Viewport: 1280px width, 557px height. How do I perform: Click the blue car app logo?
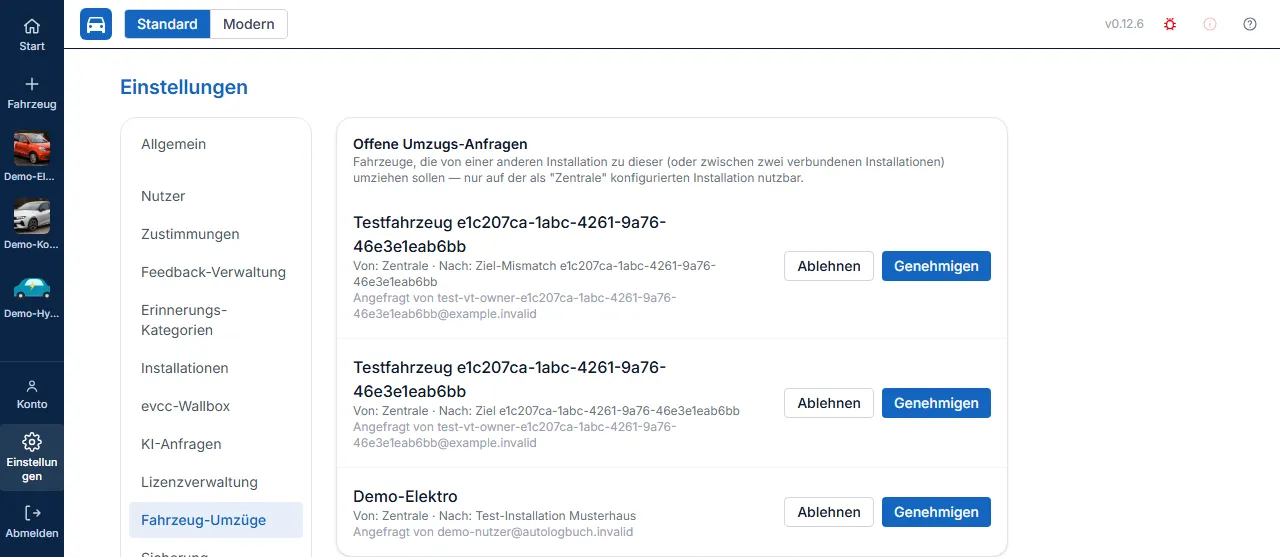96,24
